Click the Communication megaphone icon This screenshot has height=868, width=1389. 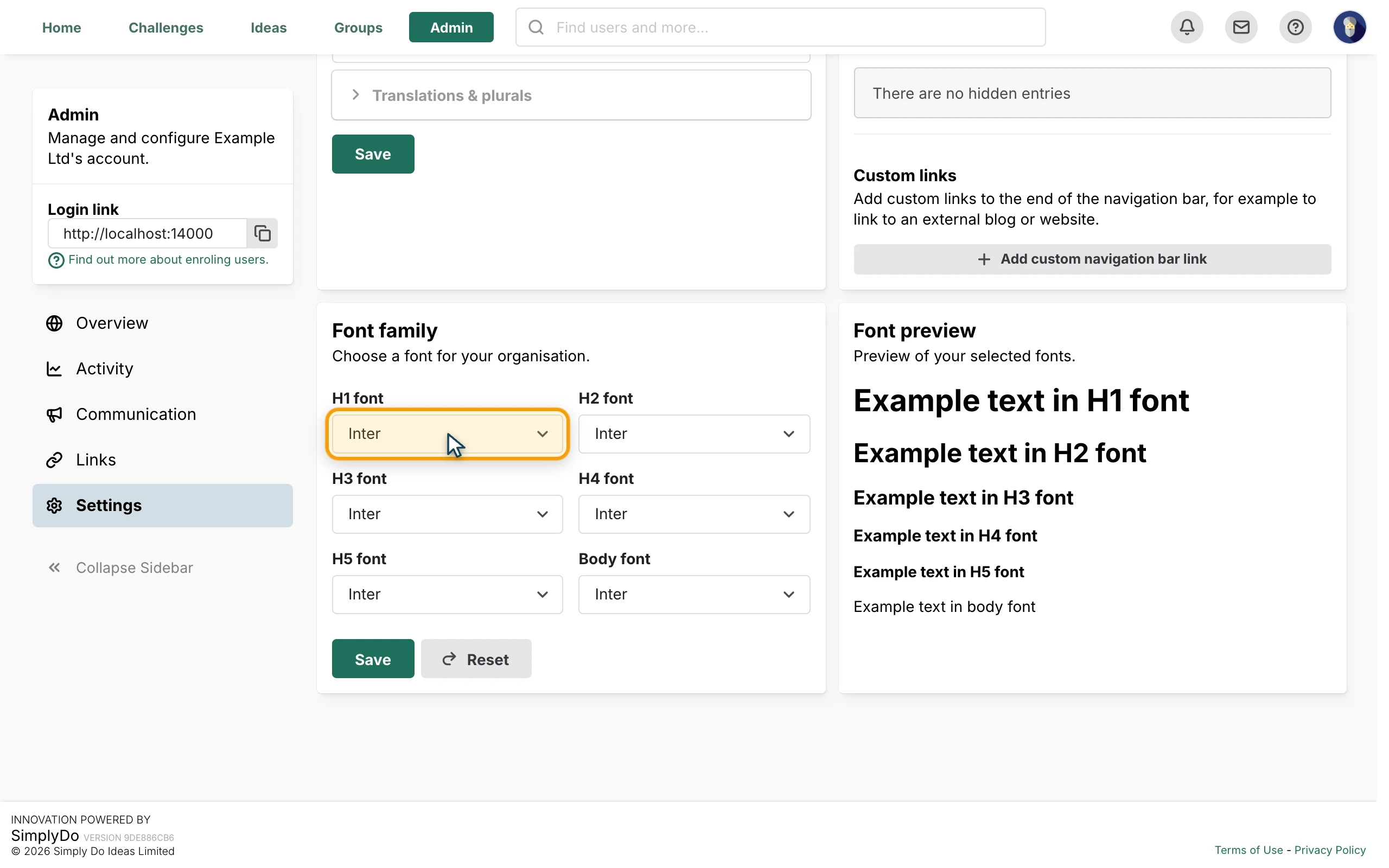[54, 414]
